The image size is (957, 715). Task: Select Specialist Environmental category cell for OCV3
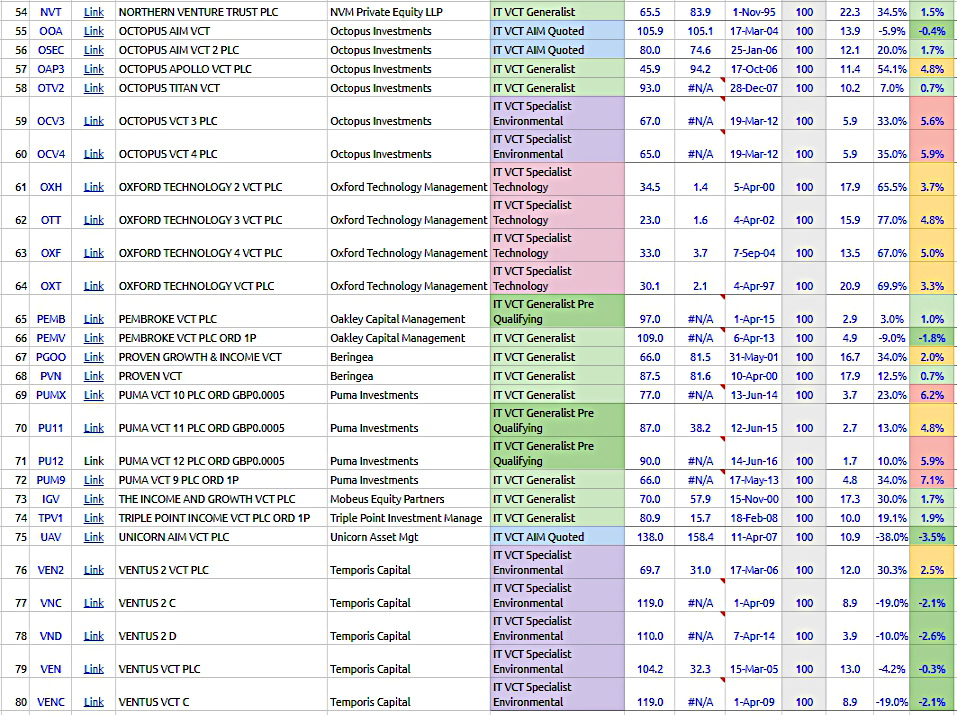(557, 114)
